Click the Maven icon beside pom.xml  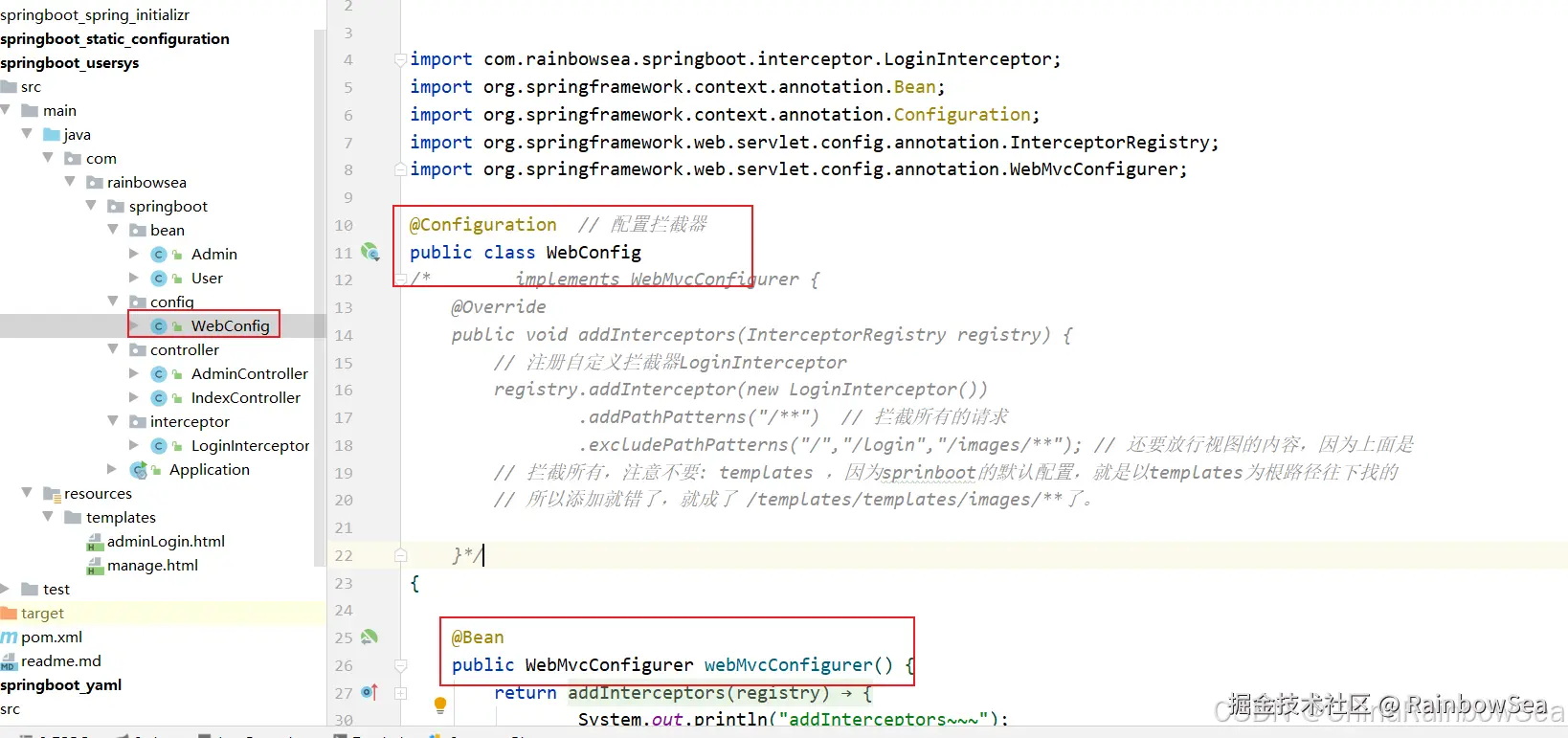tap(10, 637)
